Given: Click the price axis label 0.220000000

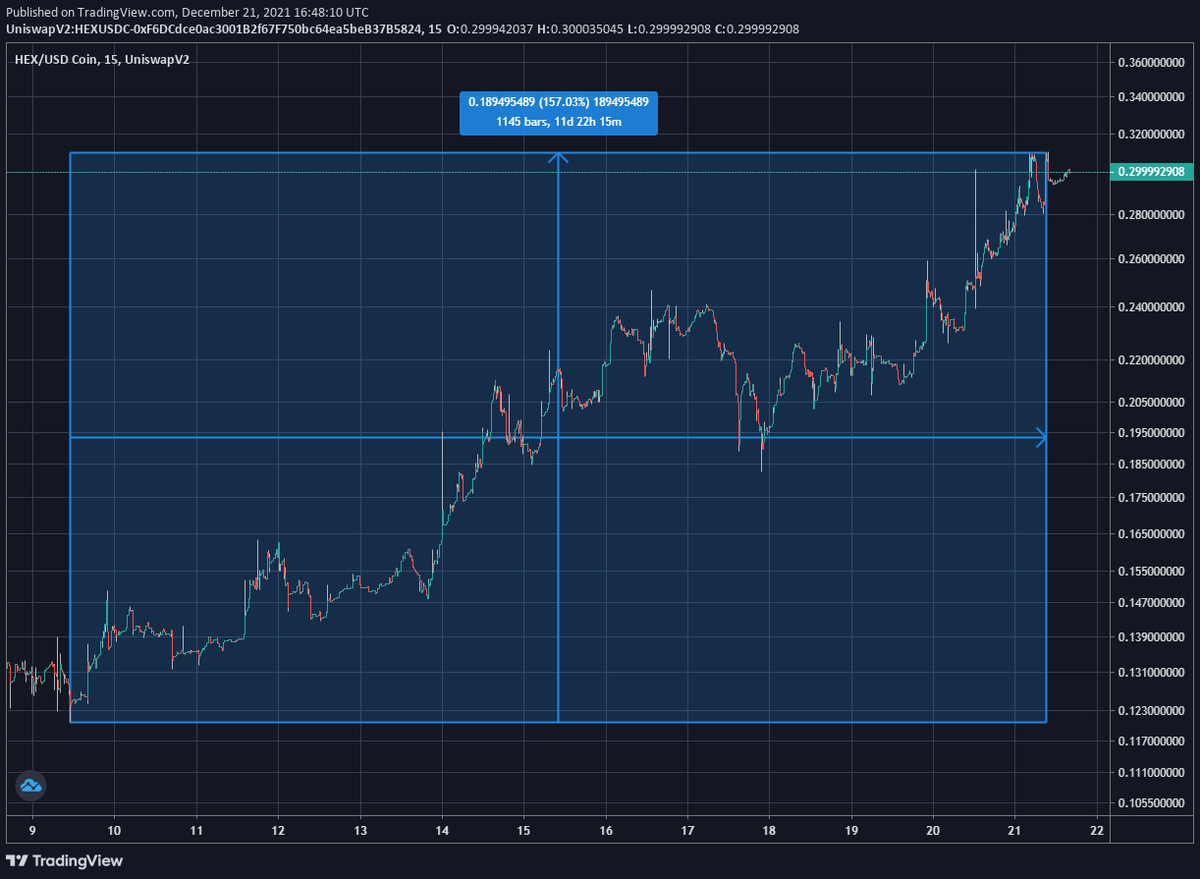Looking at the screenshot, I should coord(1152,360).
